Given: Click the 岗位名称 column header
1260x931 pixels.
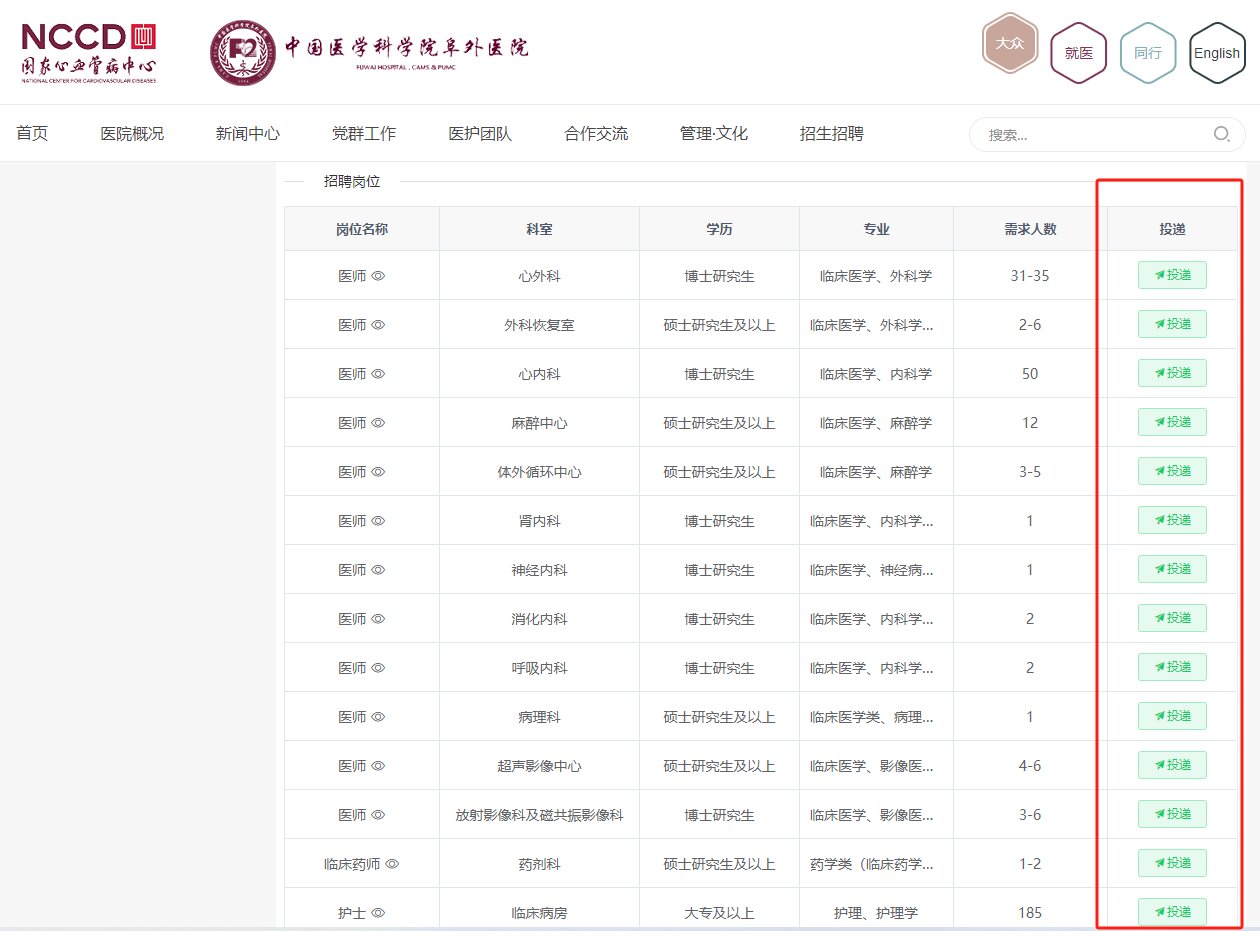Looking at the screenshot, I should click(x=362, y=229).
